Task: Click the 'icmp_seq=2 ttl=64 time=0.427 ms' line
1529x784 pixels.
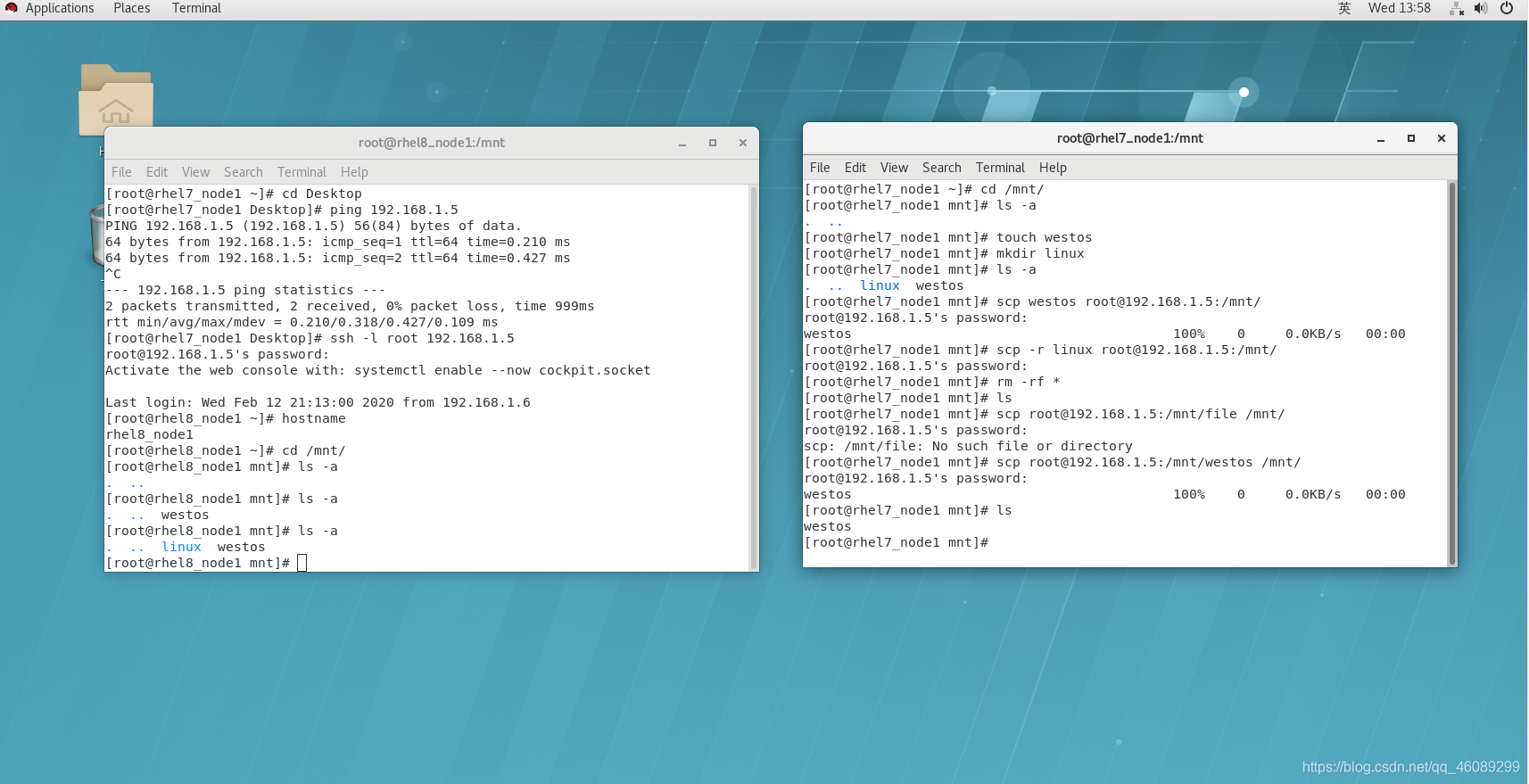Action: 337,258
